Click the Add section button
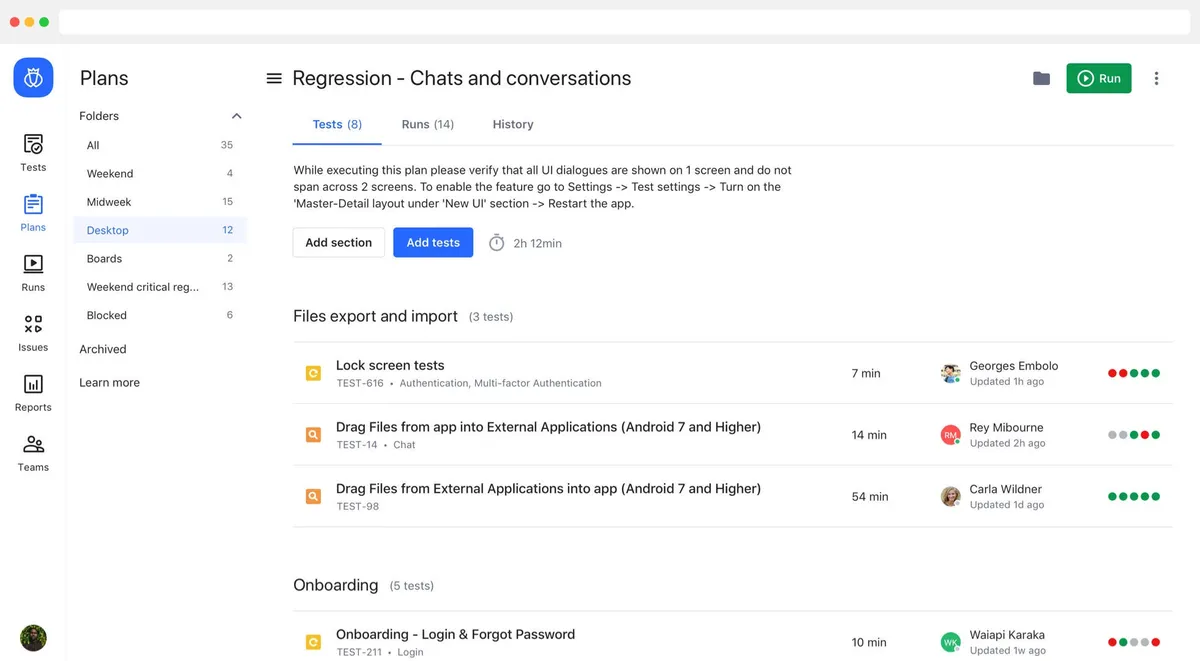 point(338,242)
